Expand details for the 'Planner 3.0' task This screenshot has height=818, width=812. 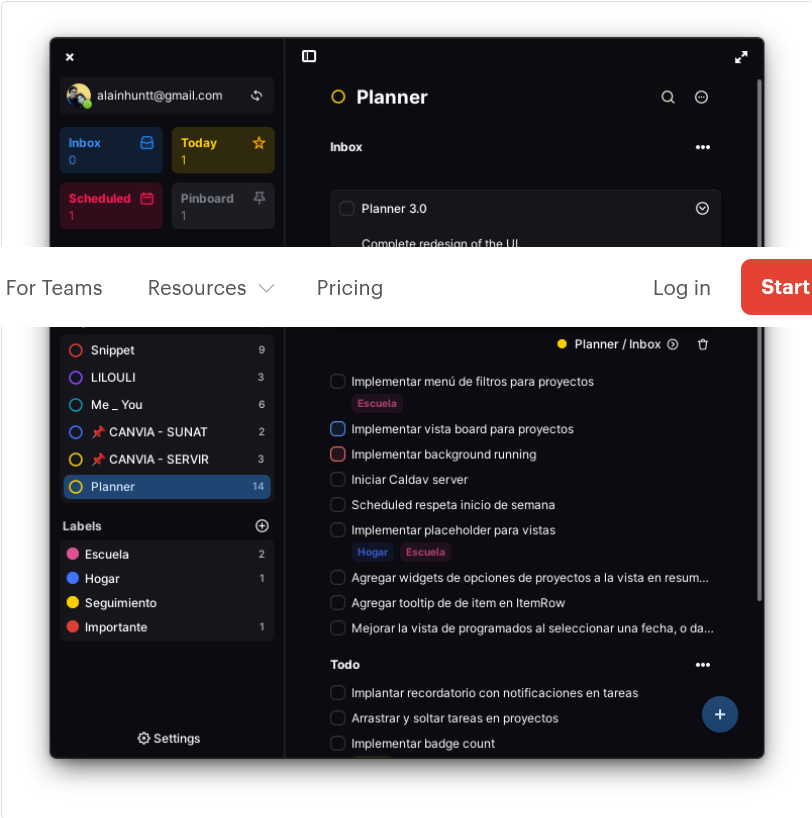pyautogui.click(x=701, y=208)
